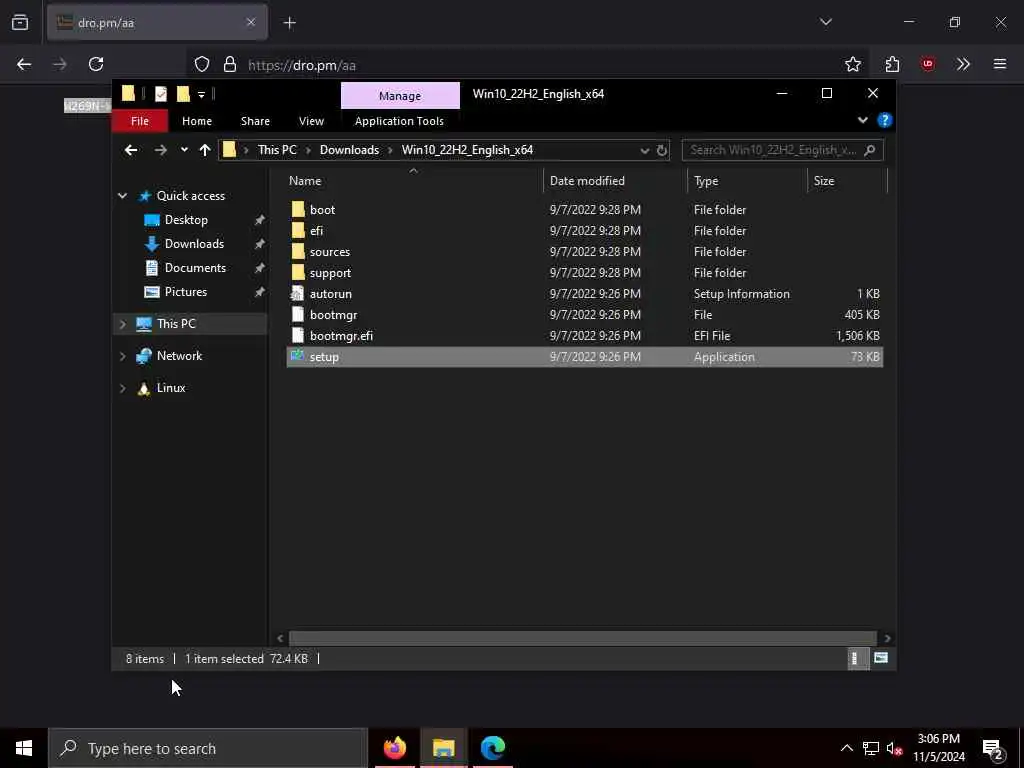1024x768 pixels.
Task: Expand the Network tree node
Action: coord(123,356)
